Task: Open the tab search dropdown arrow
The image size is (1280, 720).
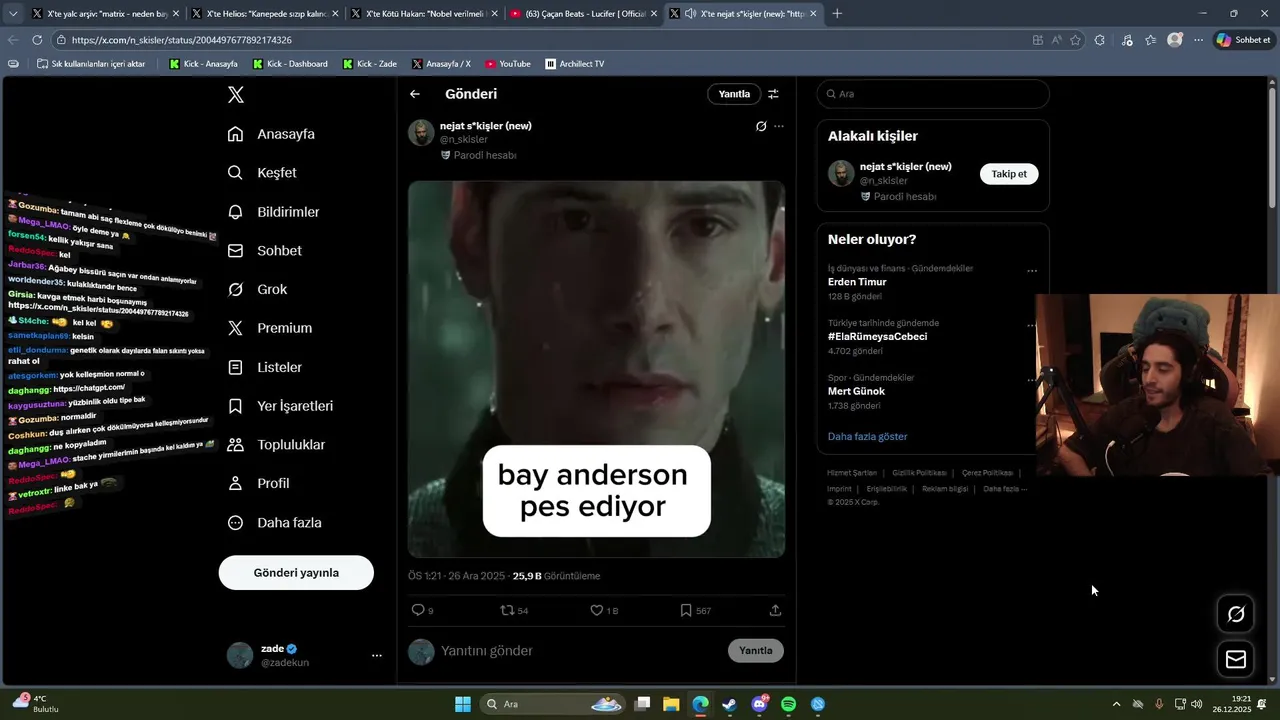Action: (x=13, y=14)
